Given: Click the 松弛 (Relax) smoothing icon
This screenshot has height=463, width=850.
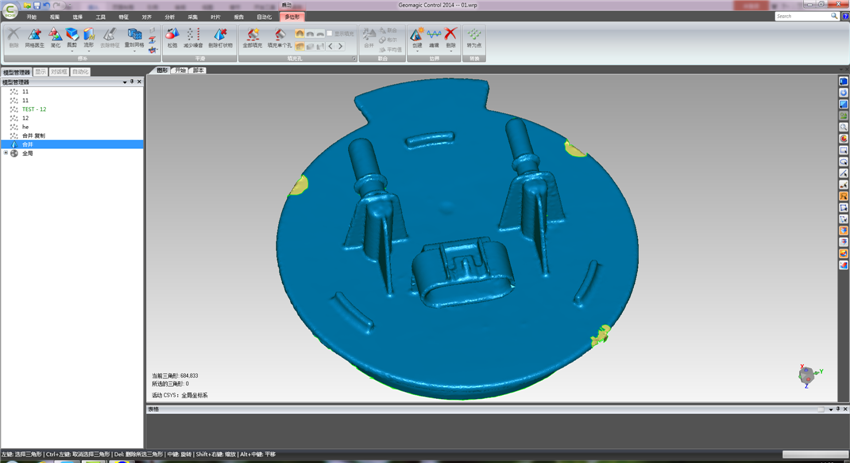Looking at the screenshot, I should [x=172, y=37].
